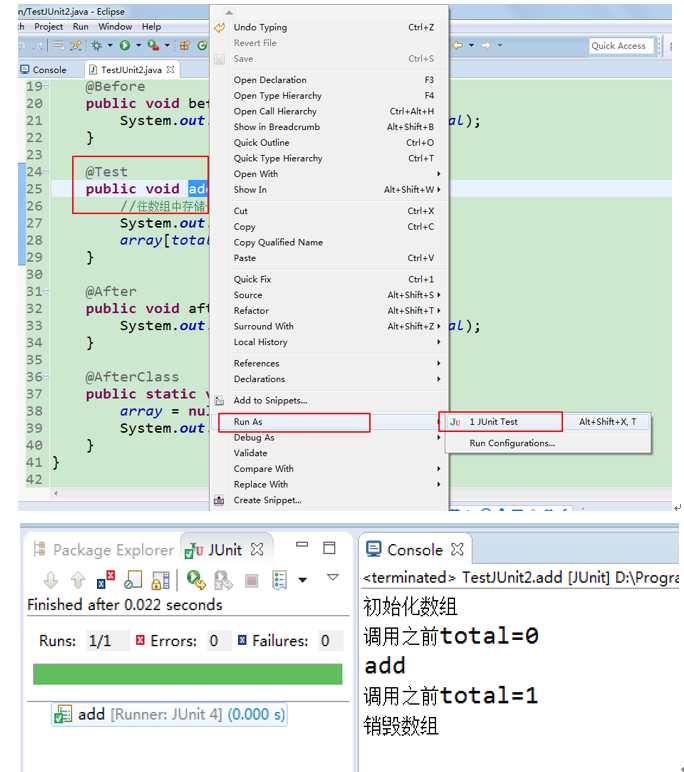Click the yellow Back navigation arrow
Image resolution: width=684 pixels, height=772 pixels.
(x=457, y=45)
